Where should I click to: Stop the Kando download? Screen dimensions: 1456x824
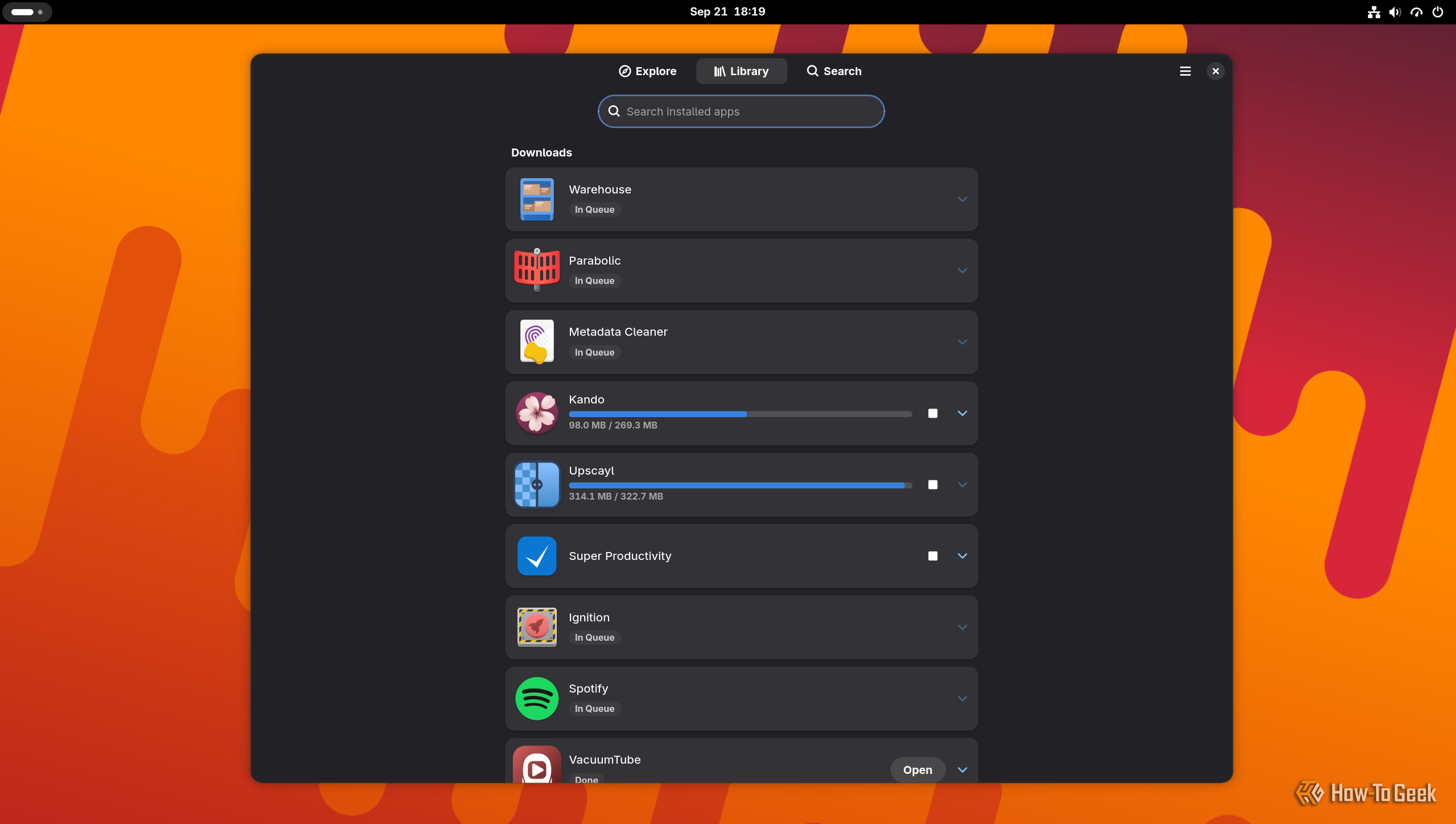(x=933, y=413)
